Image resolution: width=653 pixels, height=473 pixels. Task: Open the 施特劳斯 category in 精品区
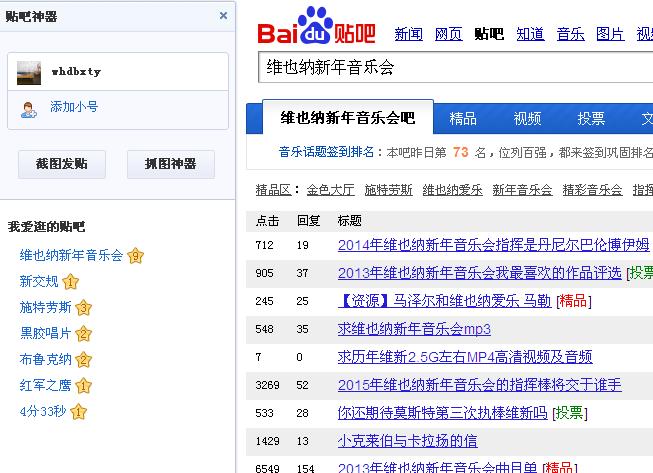pos(389,190)
